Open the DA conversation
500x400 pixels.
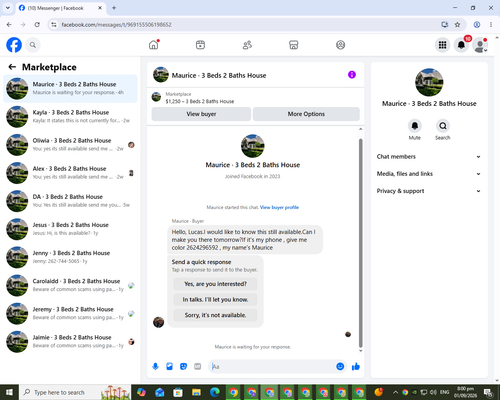70,201
